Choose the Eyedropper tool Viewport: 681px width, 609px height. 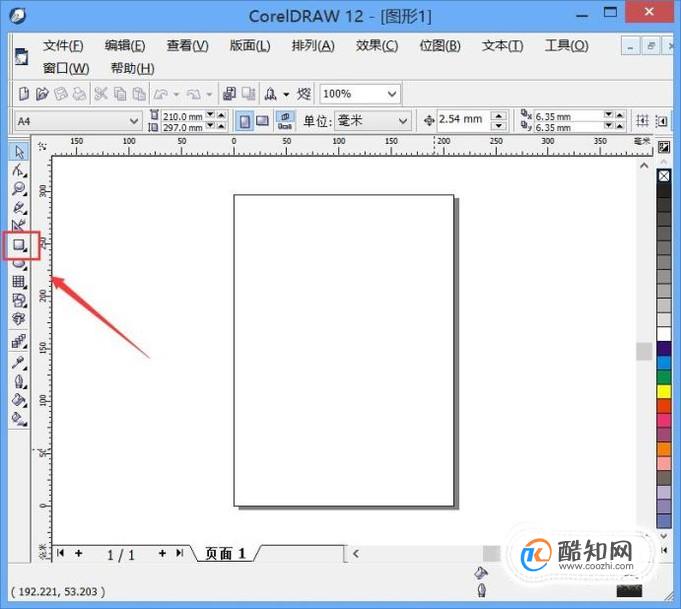[x=19, y=363]
